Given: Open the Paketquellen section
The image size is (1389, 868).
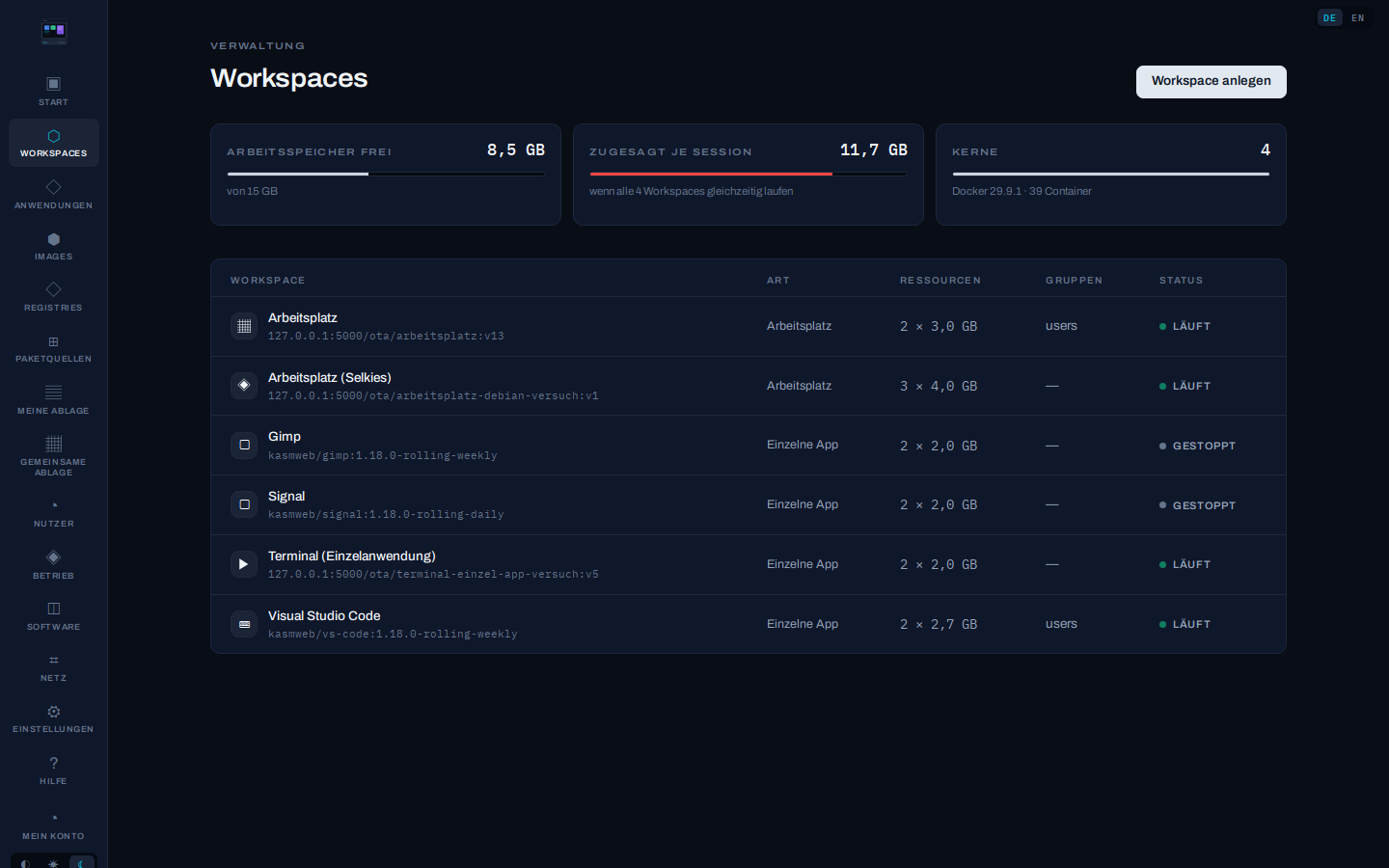Looking at the screenshot, I should (x=54, y=348).
